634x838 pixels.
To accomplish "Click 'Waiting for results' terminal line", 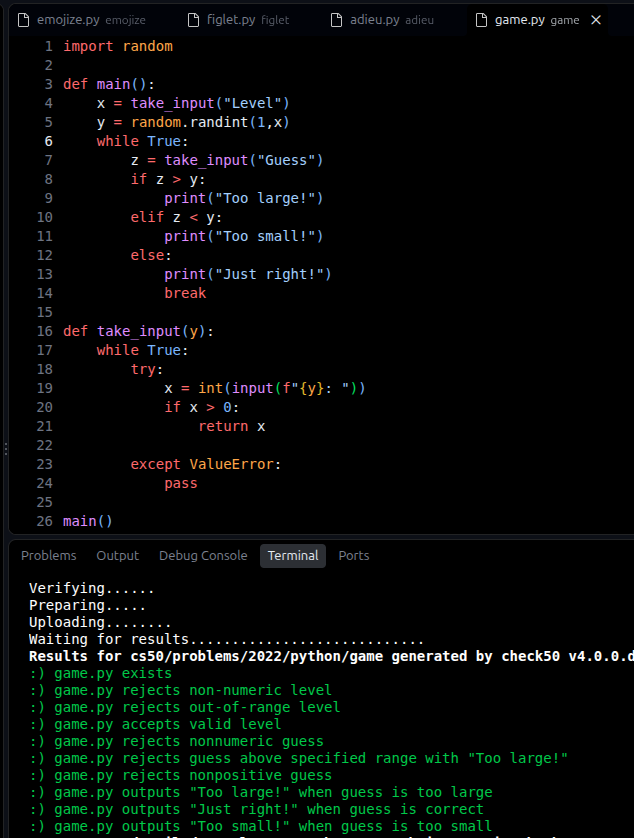I will [x=227, y=640].
